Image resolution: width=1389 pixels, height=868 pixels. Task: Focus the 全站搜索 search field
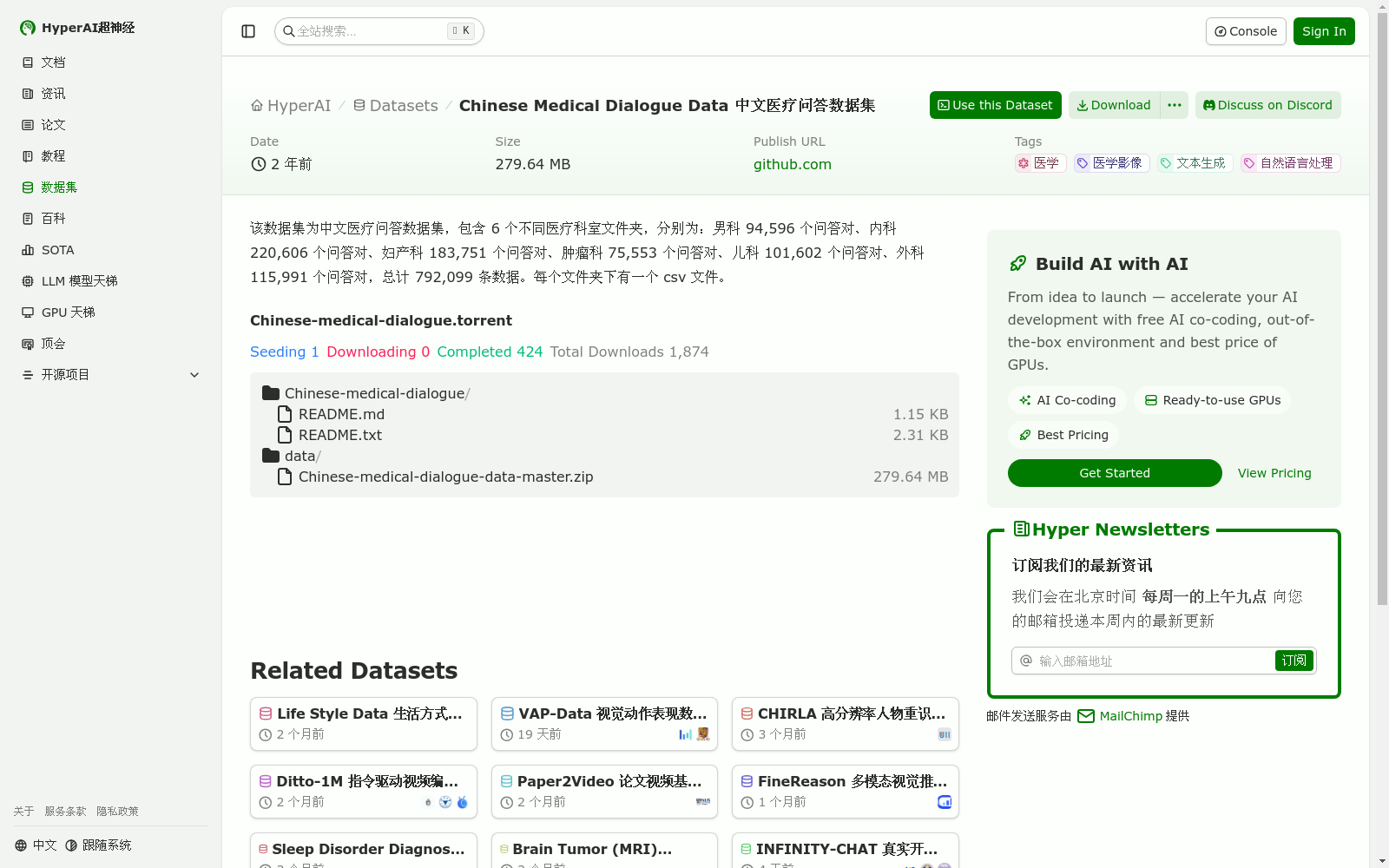coord(379,31)
